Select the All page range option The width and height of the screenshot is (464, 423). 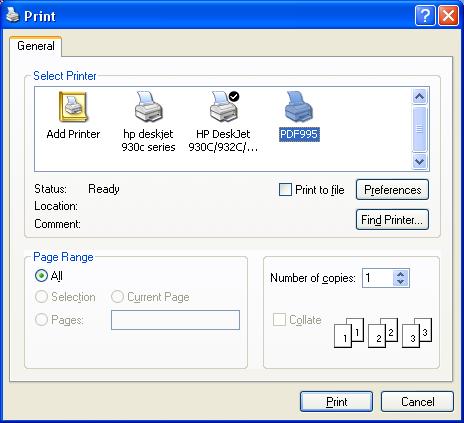(41, 276)
